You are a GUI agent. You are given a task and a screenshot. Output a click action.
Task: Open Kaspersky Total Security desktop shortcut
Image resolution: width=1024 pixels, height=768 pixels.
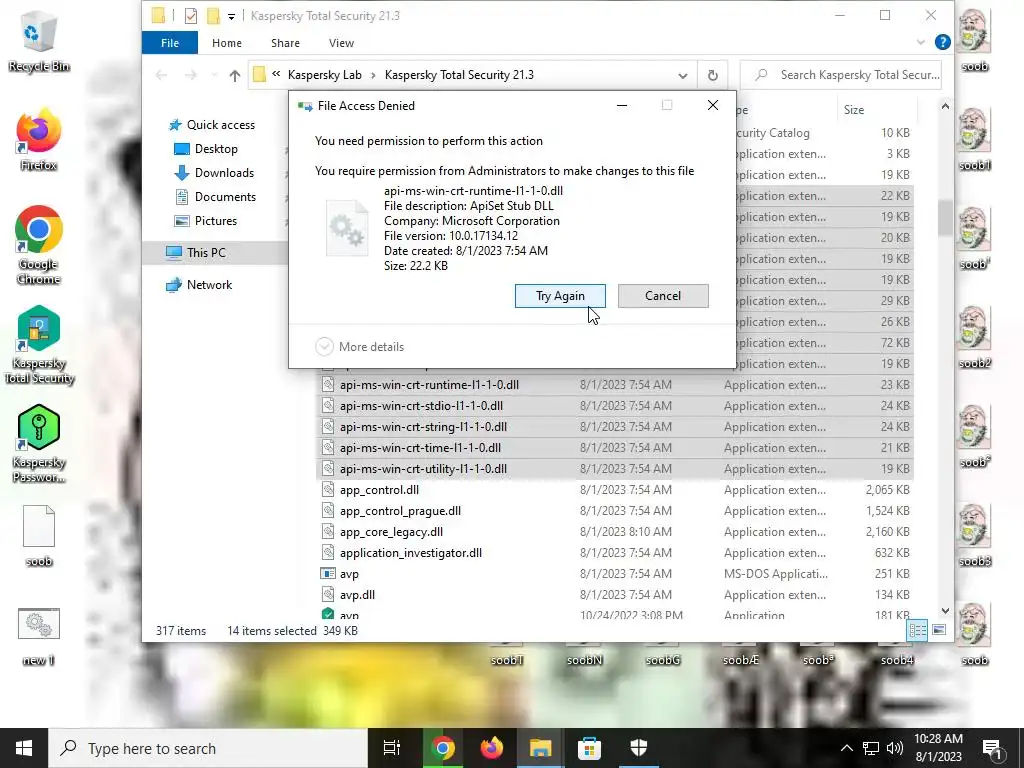[x=39, y=345]
